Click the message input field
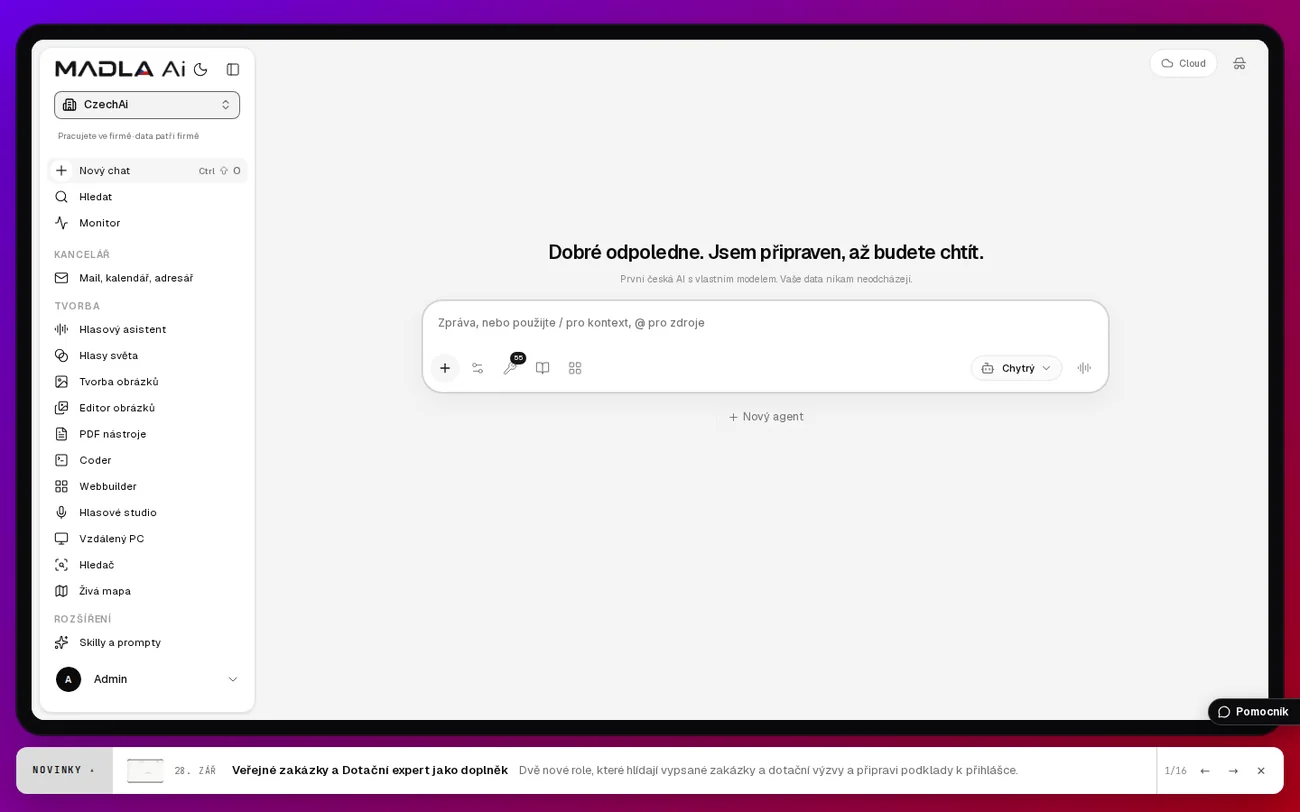This screenshot has height=812, width=1300. click(x=765, y=323)
